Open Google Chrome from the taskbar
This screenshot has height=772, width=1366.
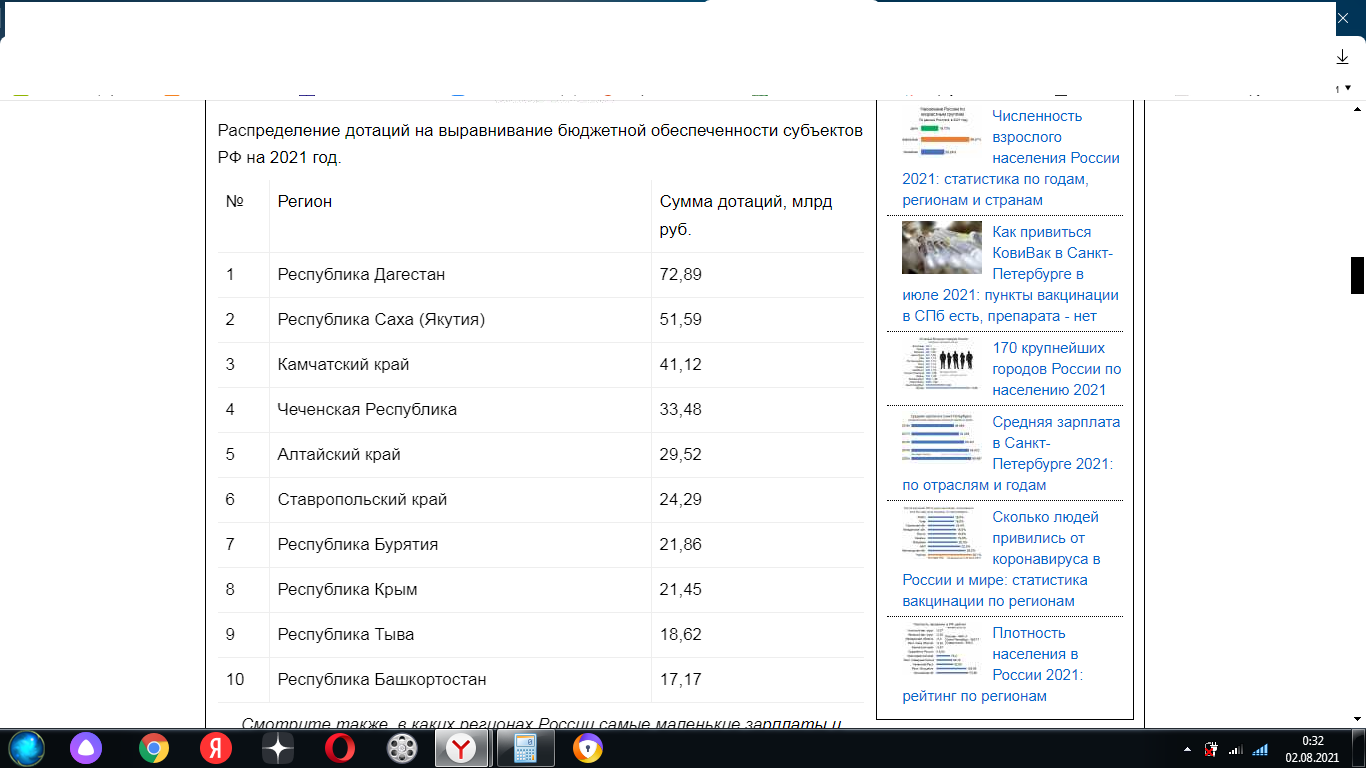pos(153,748)
